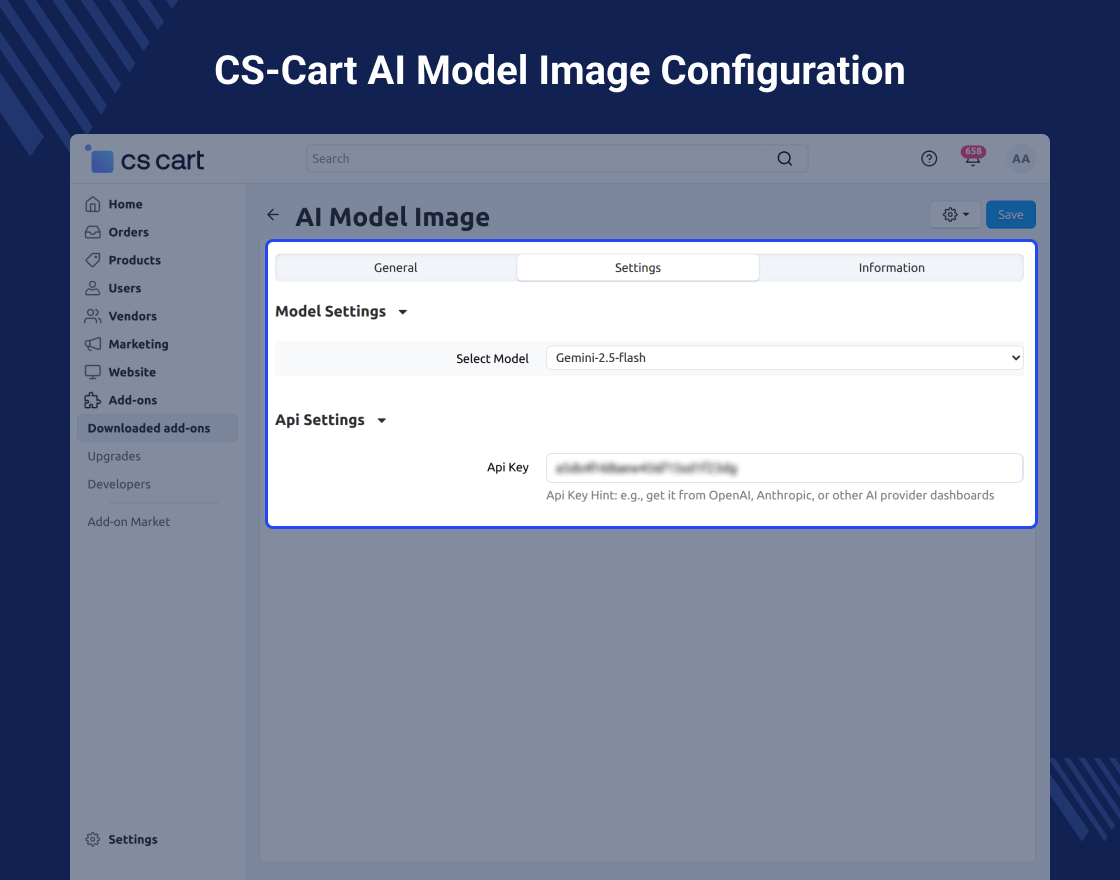Select the Settings tab
Image resolution: width=1120 pixels, height=880 pixels.
pyautogui.click(x=638, y=268)
